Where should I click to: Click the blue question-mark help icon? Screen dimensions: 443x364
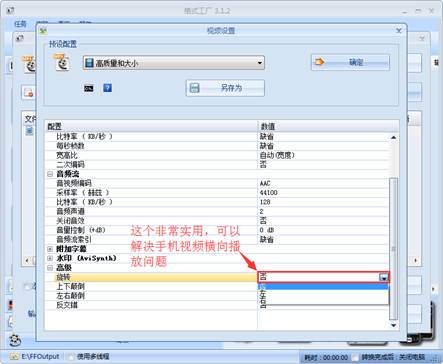click(x=107, y=88)
